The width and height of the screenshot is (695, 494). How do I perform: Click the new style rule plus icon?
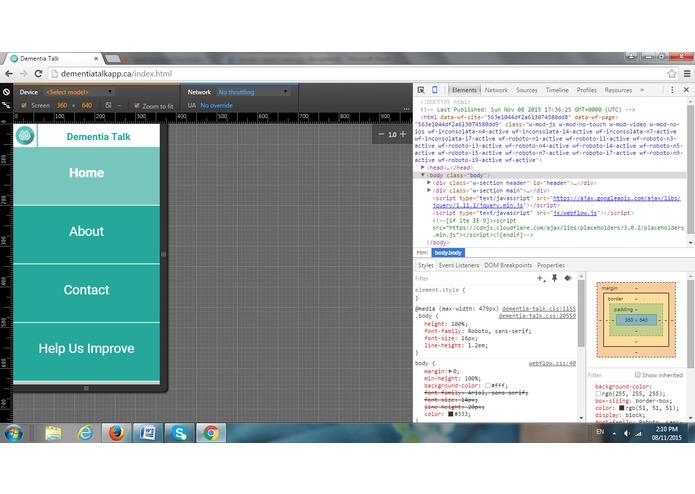541,278
